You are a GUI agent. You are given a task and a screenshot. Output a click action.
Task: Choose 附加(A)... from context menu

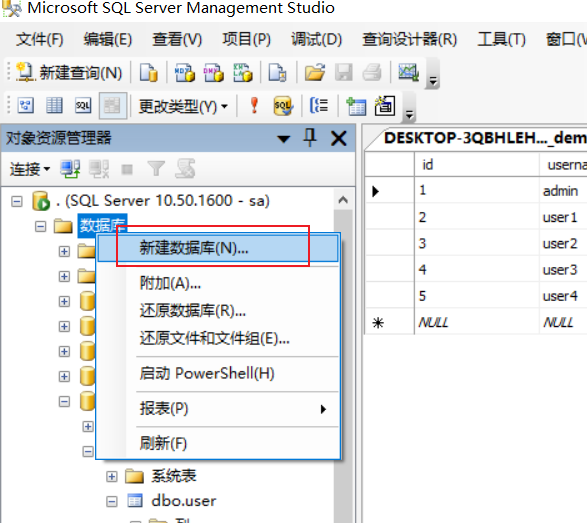(218, 283)
